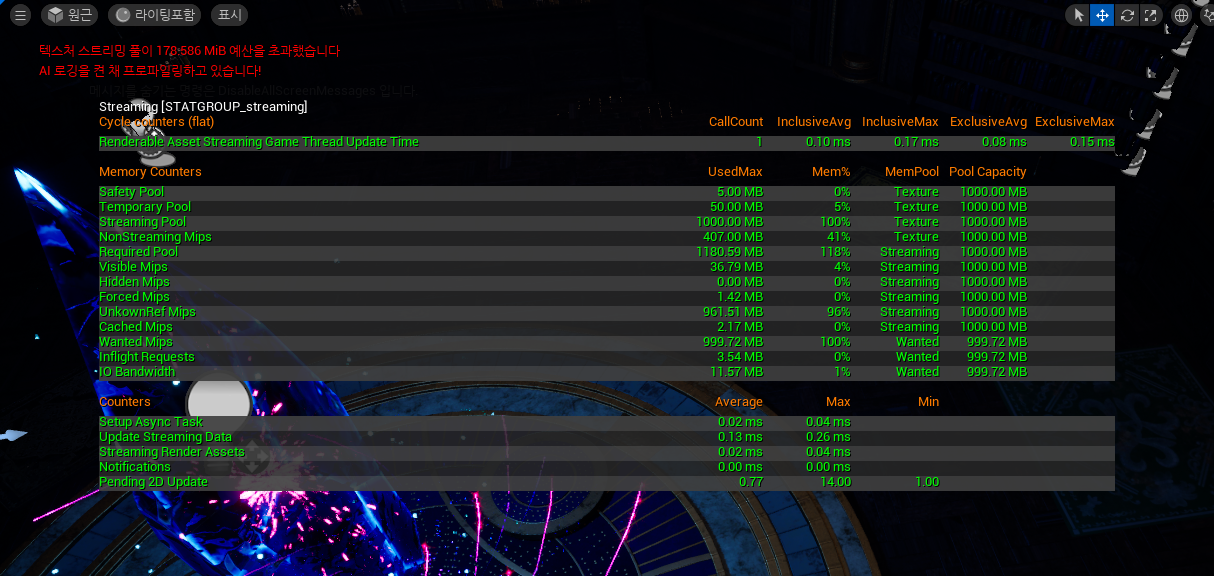The image size is (1214, 576).
Task: Open the 원근 perspective view dropdown
Action: (x=70, y=15)
